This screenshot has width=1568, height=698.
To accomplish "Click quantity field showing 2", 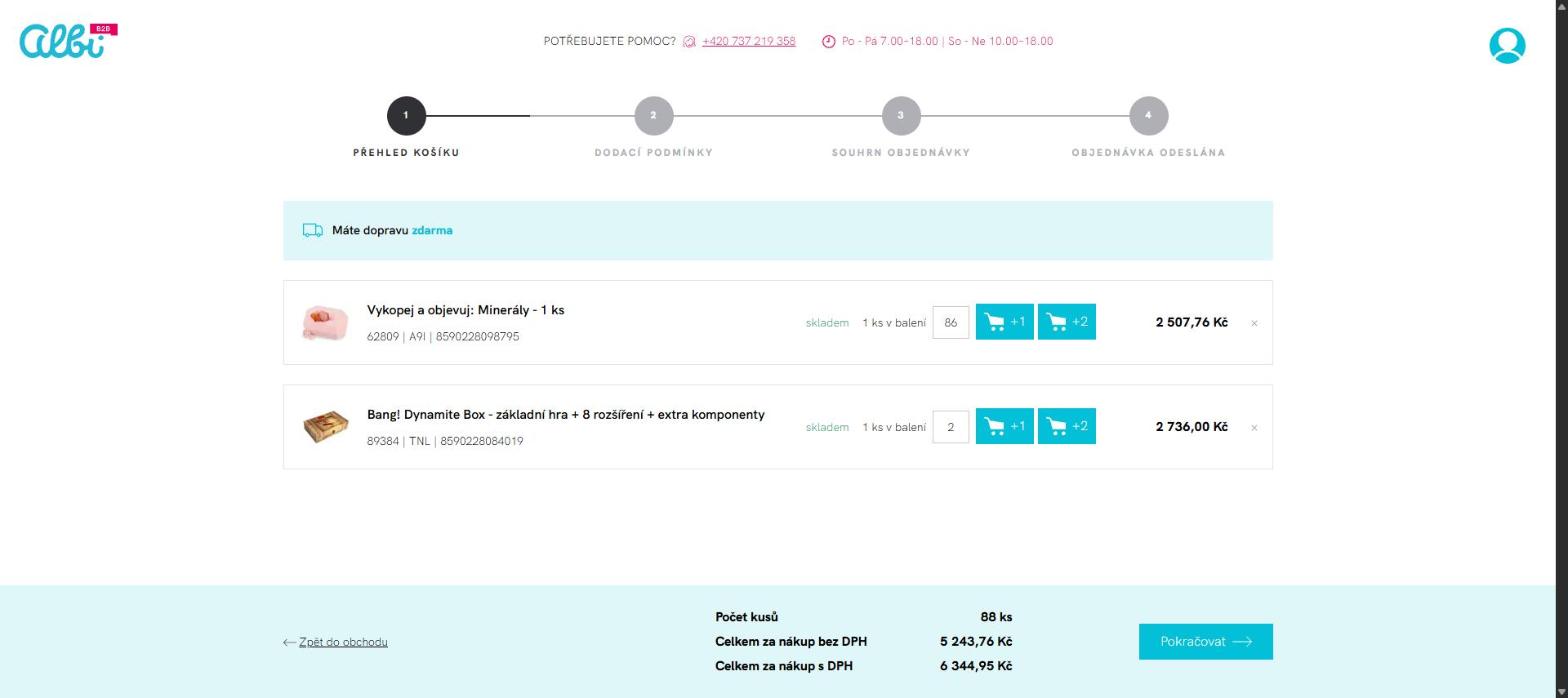I will click(951, 427).
